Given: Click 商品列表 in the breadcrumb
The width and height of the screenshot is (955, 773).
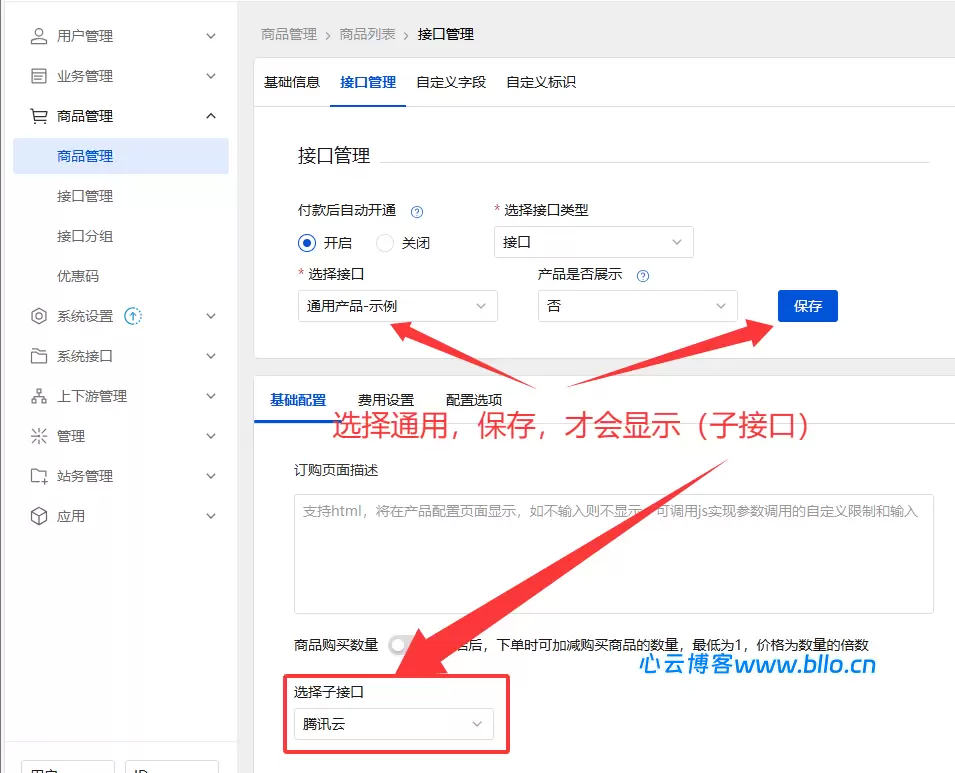Looking at the screenshot, I should [367, 34].
